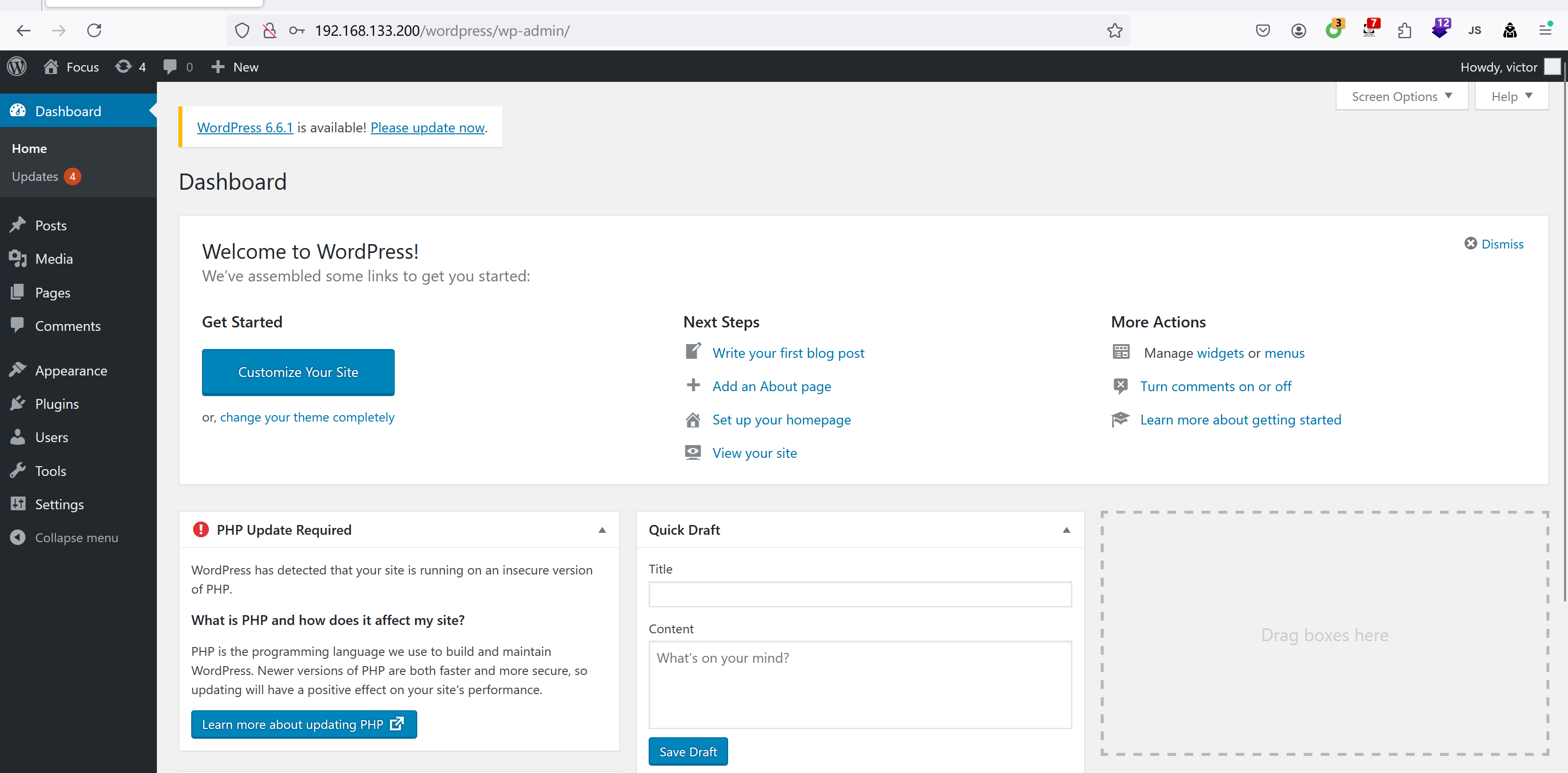This screenshot has height=773, width=1568.
Task: Click the Please update now link
Action: click(x=428, y=127)
